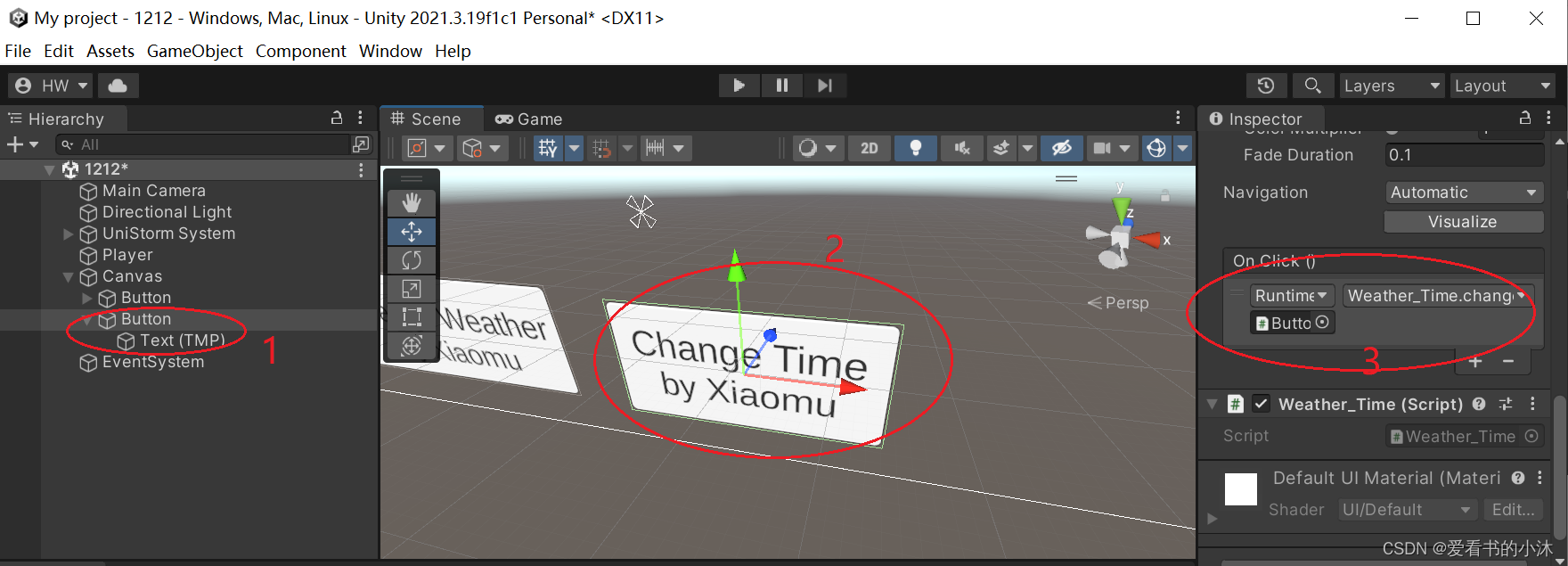
Task: Open the Window menu
Action: coord(390,51)
